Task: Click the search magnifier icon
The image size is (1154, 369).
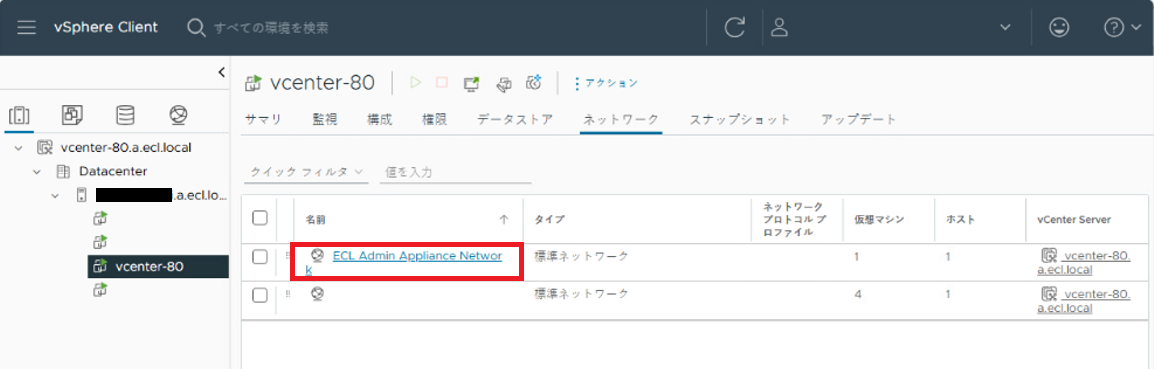Action: point(195,28)
